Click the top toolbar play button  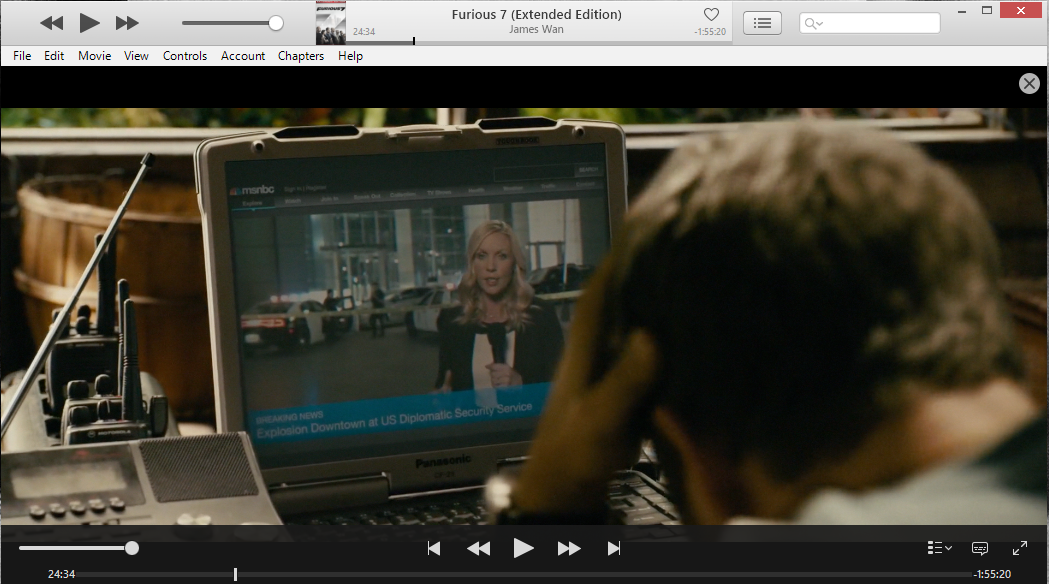(89, 23)
